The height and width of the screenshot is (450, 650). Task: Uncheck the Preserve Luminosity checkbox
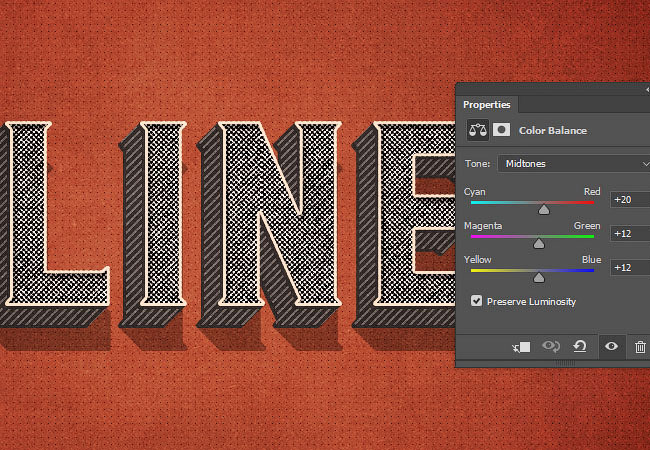(x=476, y=301)
